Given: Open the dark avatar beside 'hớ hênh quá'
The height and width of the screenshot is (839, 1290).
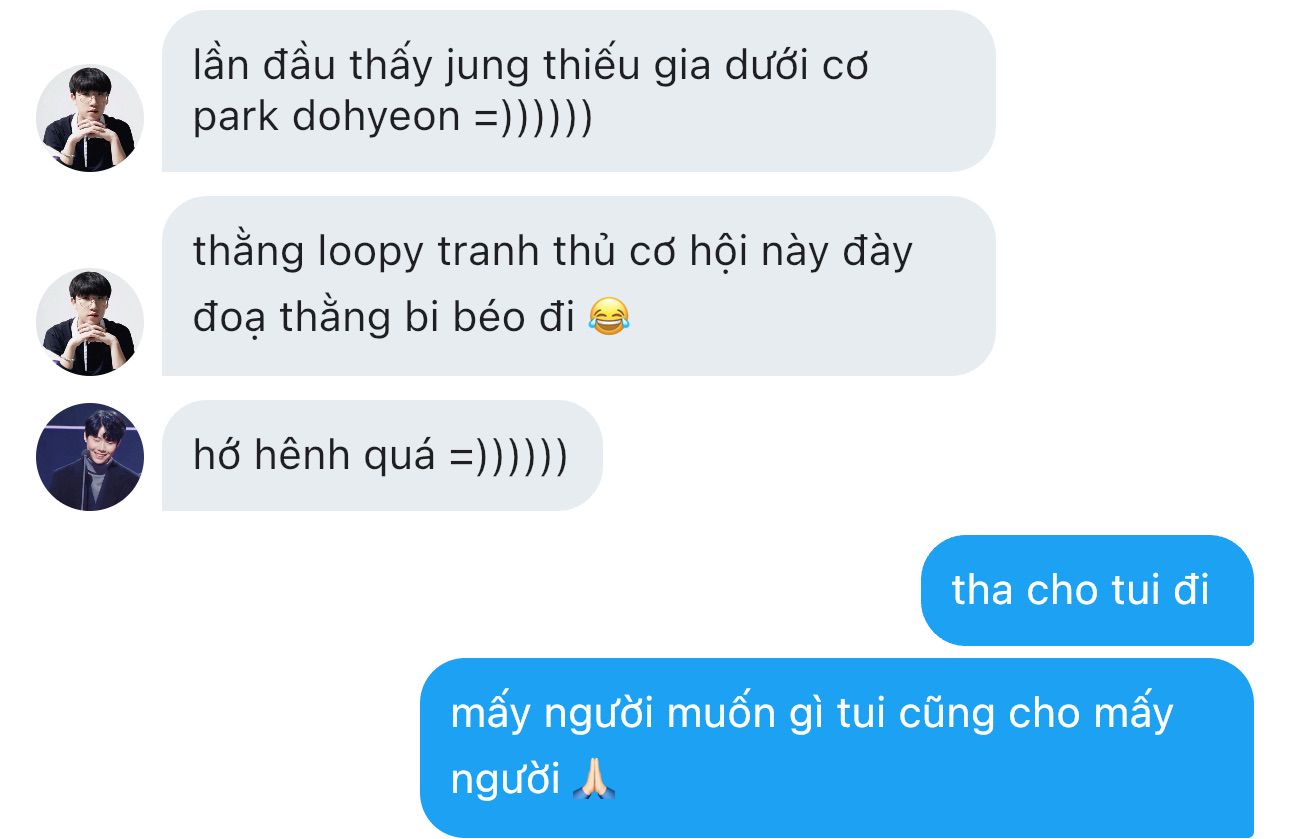Looking at the screenshot, I should (90, 457).
